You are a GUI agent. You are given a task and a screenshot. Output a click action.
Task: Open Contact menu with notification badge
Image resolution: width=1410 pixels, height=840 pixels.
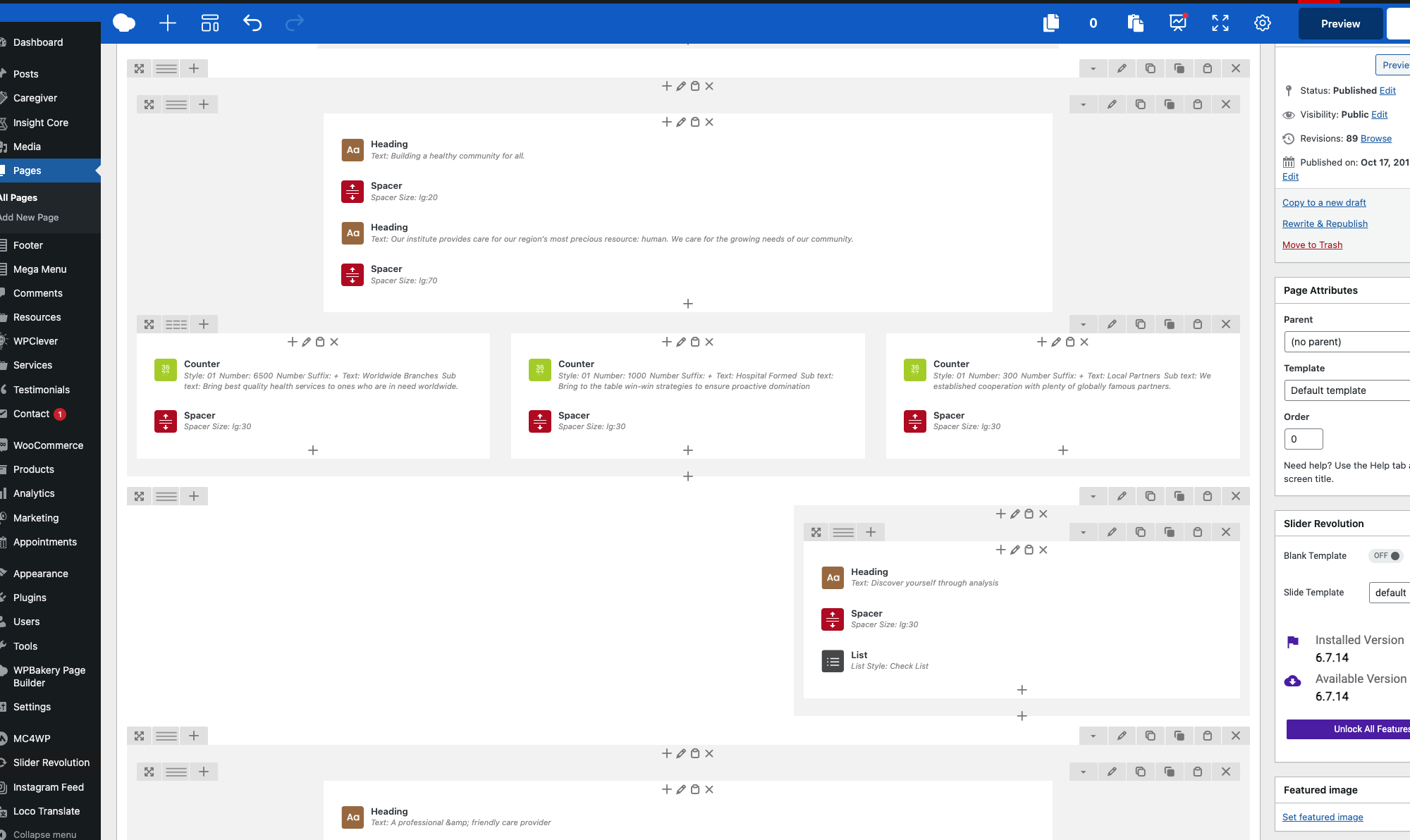click(32, 414)
